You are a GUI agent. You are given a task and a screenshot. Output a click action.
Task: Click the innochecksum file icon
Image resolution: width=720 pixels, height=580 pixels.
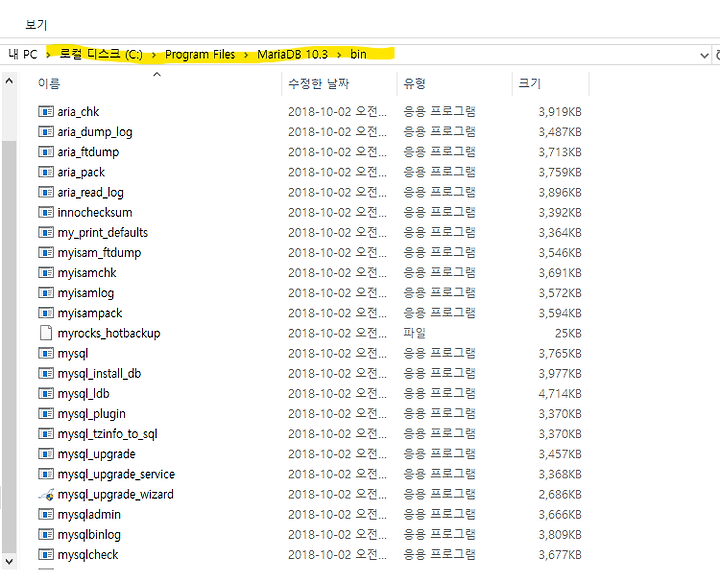(x=46, y=212)
